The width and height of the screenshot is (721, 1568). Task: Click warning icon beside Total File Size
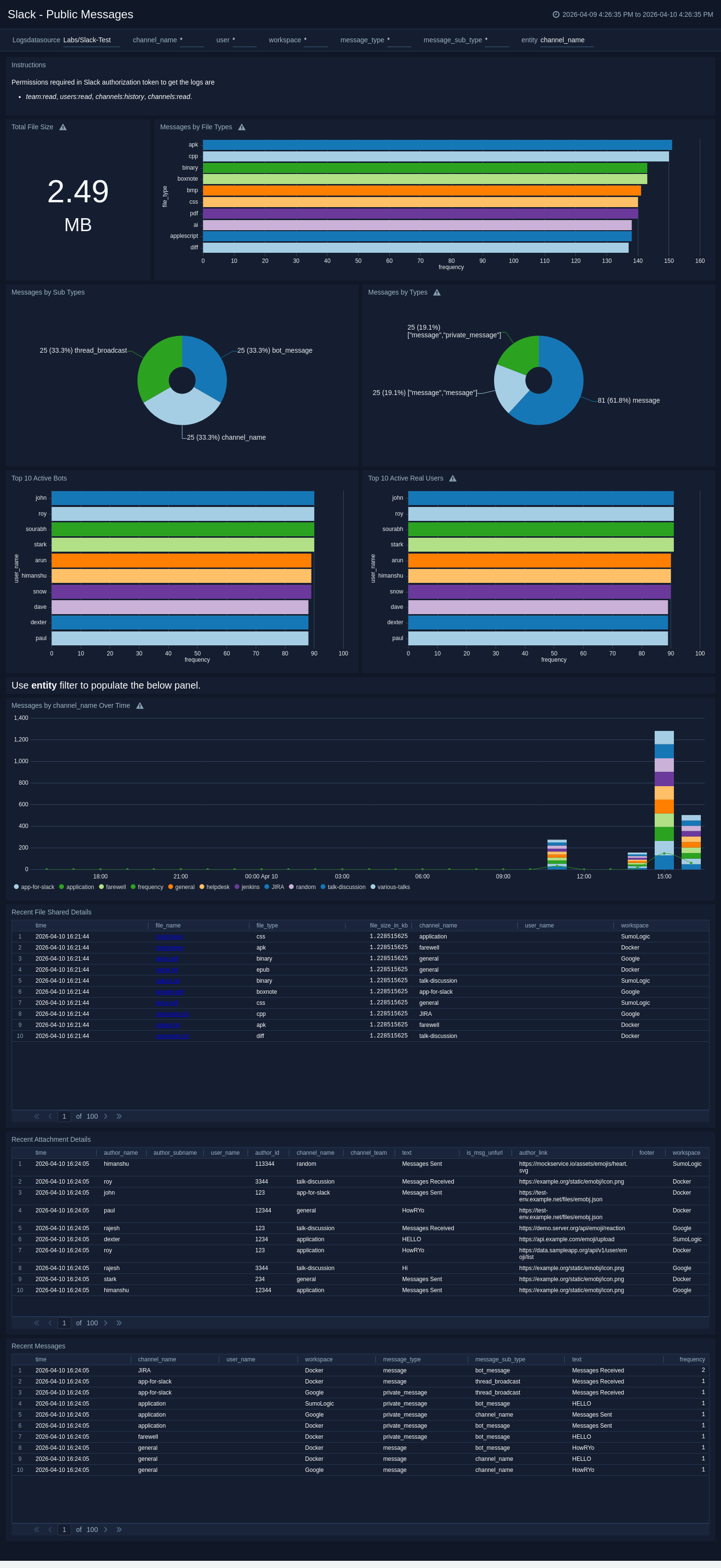pyautogui.click(x=62, y=127)
